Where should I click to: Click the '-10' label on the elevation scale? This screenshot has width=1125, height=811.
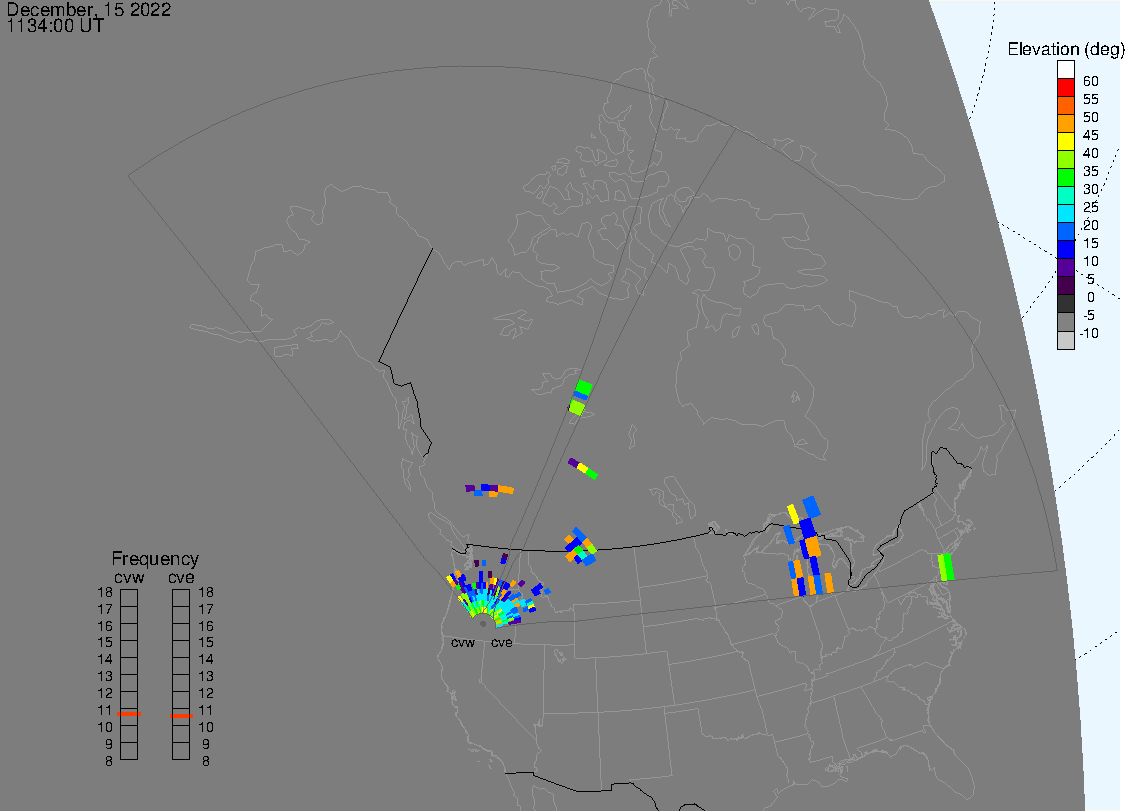pyautogui.click(x=1089, y=333)
